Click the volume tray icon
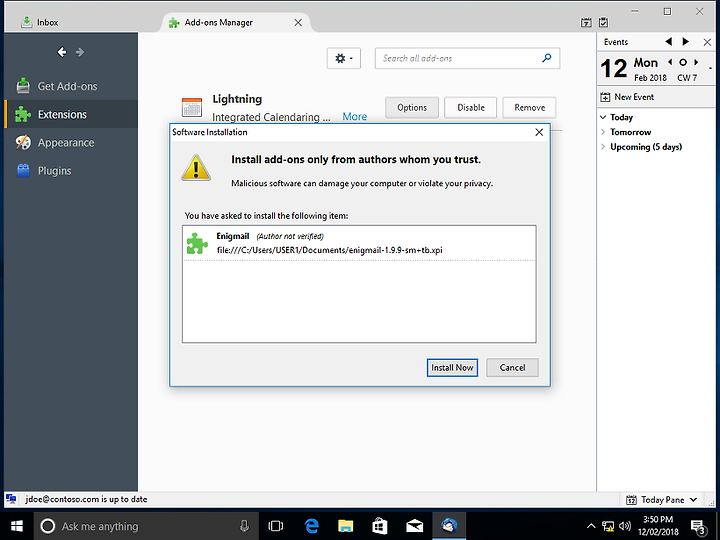Image resolution: width=720 pixels, height=540 pixels. 625,526
